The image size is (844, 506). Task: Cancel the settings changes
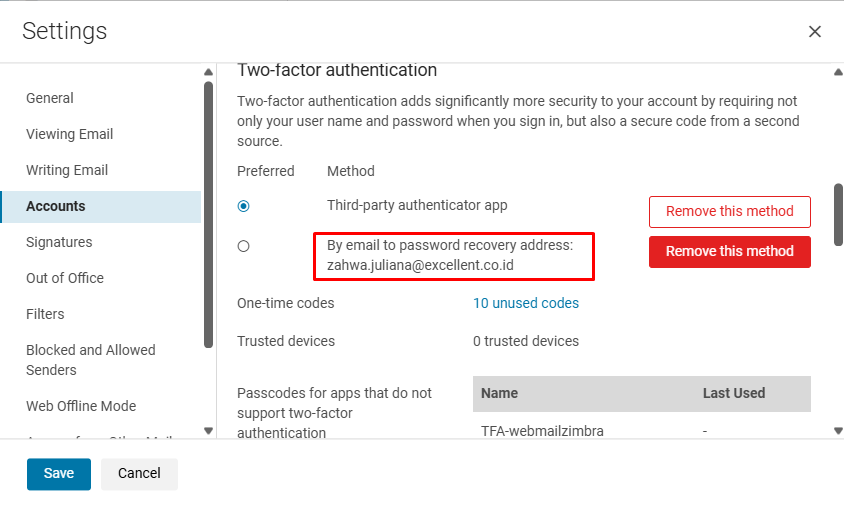tap(139, 474)
